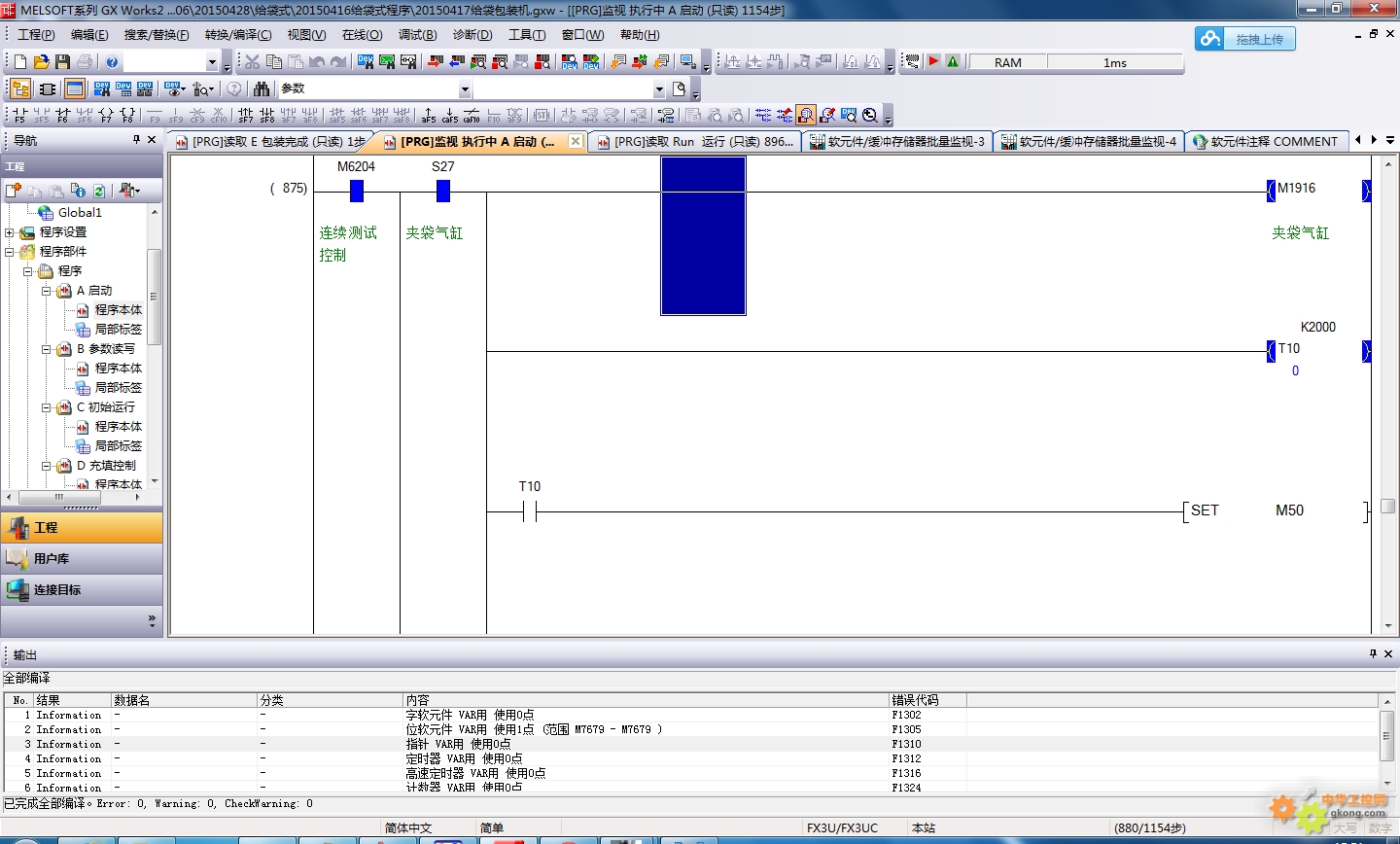
Task: Click the green triangle icon beside Run
Action: (x=953, y=61)
